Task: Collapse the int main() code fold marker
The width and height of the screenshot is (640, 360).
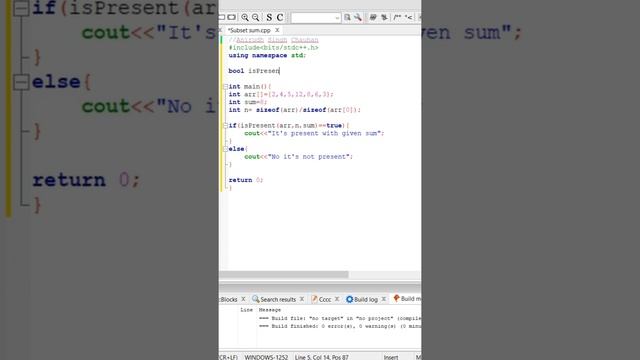Action: 225,87
